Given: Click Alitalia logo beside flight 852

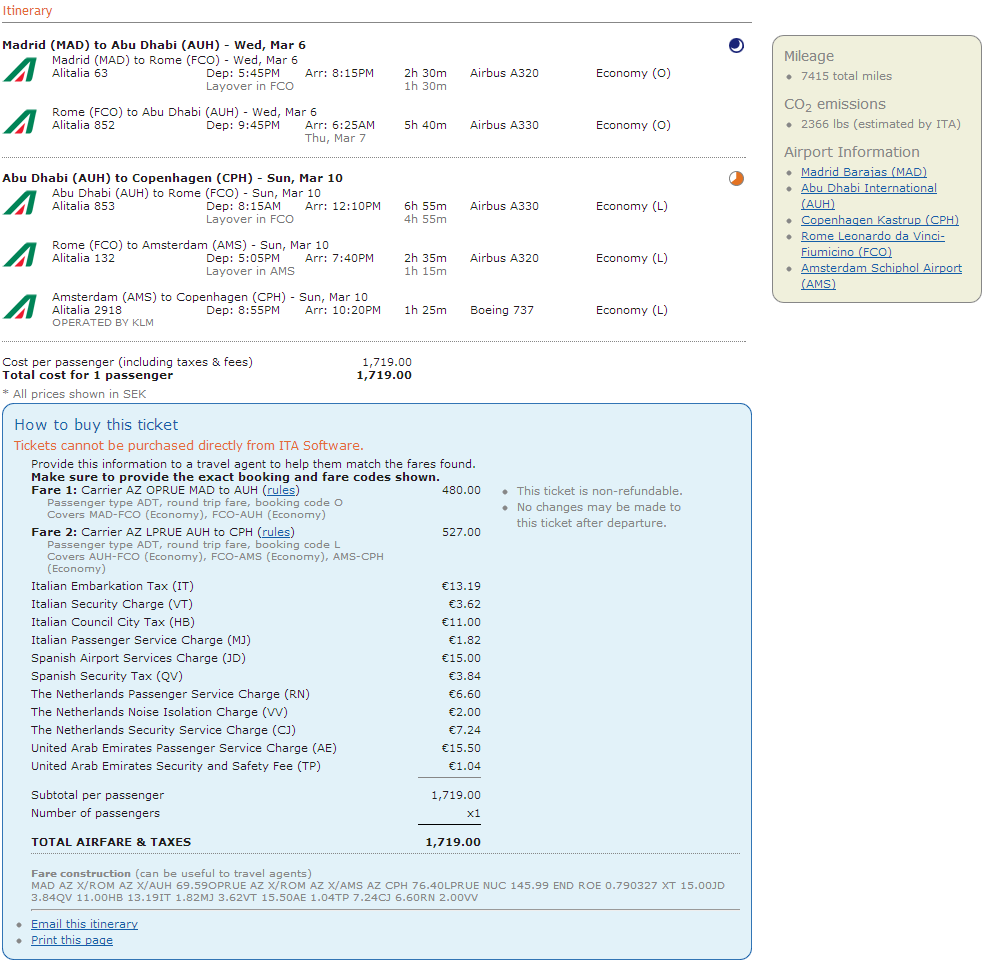Looking at the screenshot, I should pos(19,122).
